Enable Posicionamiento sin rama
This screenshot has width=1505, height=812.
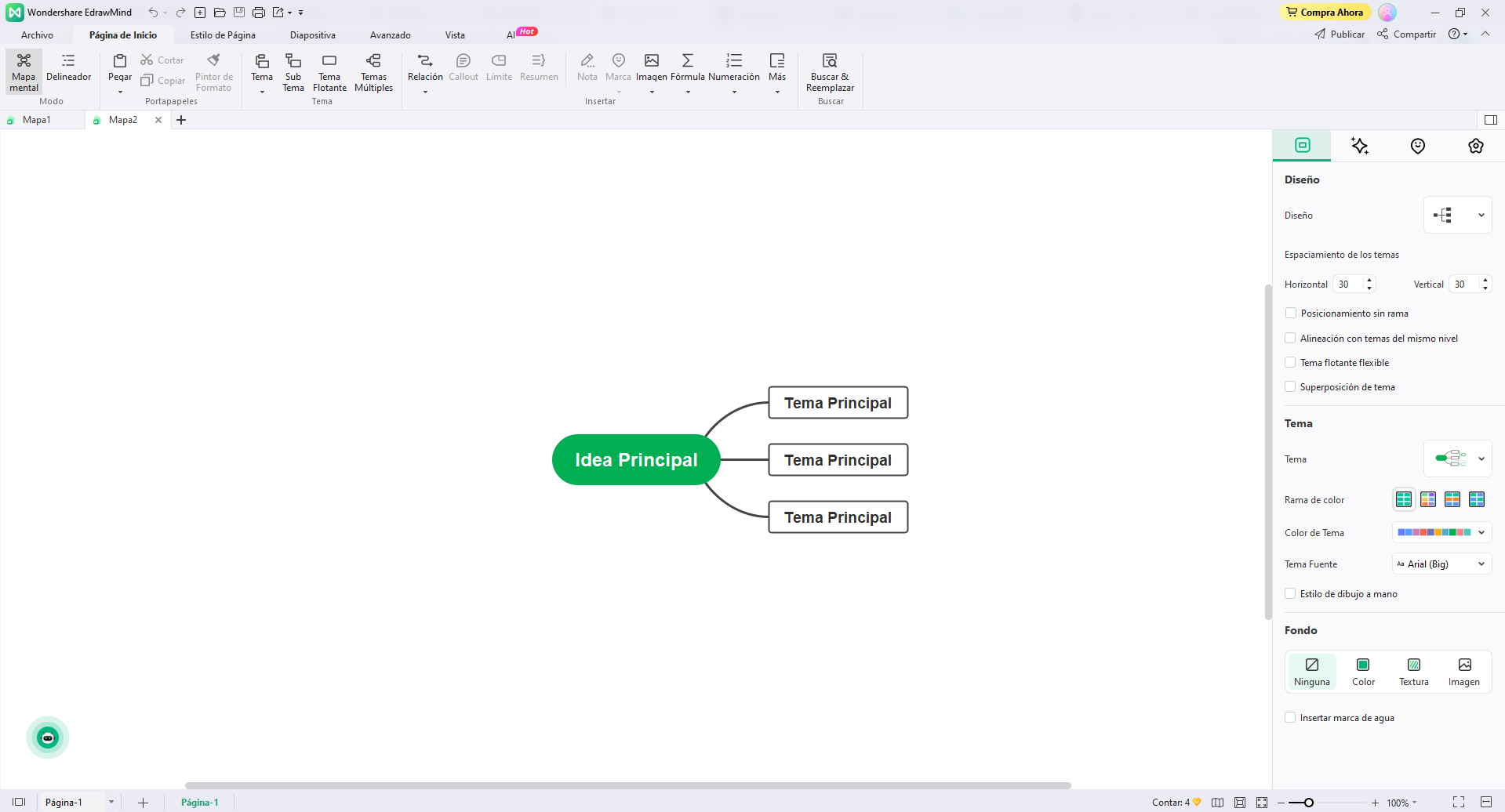click(x=1290, y=313)
